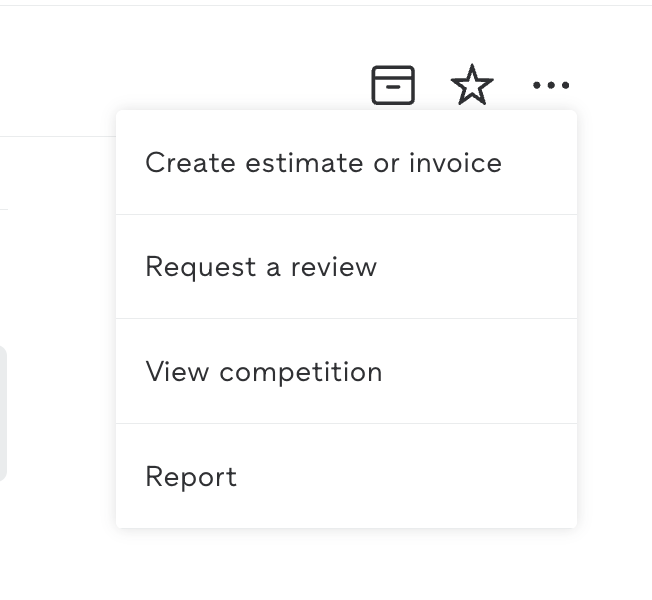Star this item with the star icon

point(472,85)
